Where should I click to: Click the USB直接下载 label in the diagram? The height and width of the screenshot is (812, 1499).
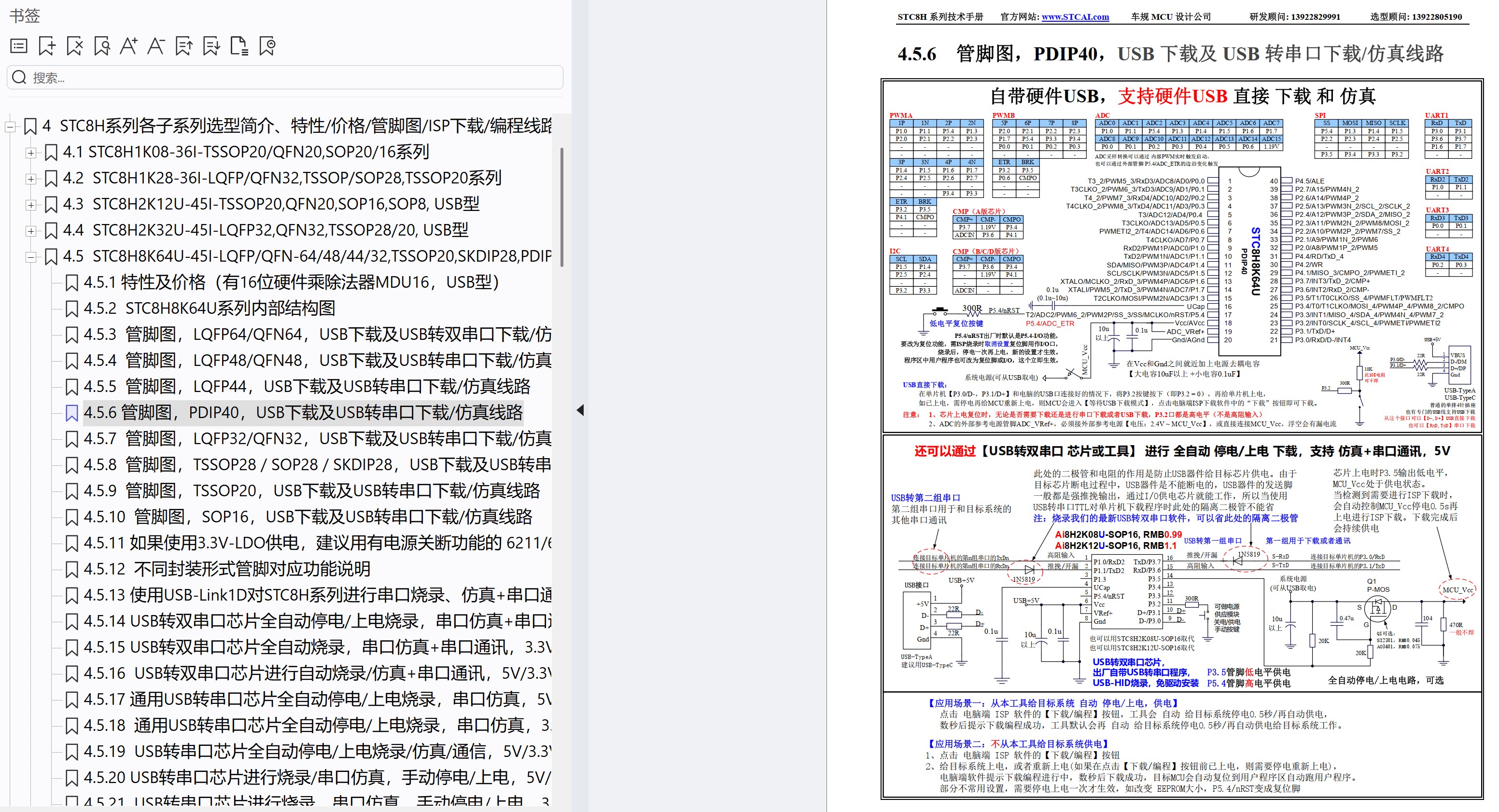point(925,385)
